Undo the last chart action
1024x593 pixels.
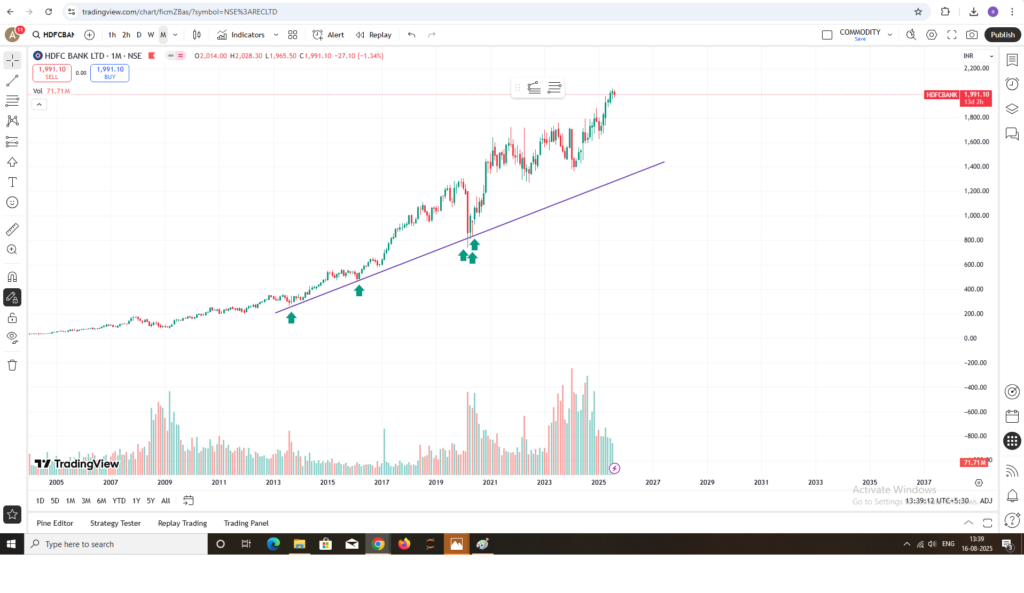(411, 35)
